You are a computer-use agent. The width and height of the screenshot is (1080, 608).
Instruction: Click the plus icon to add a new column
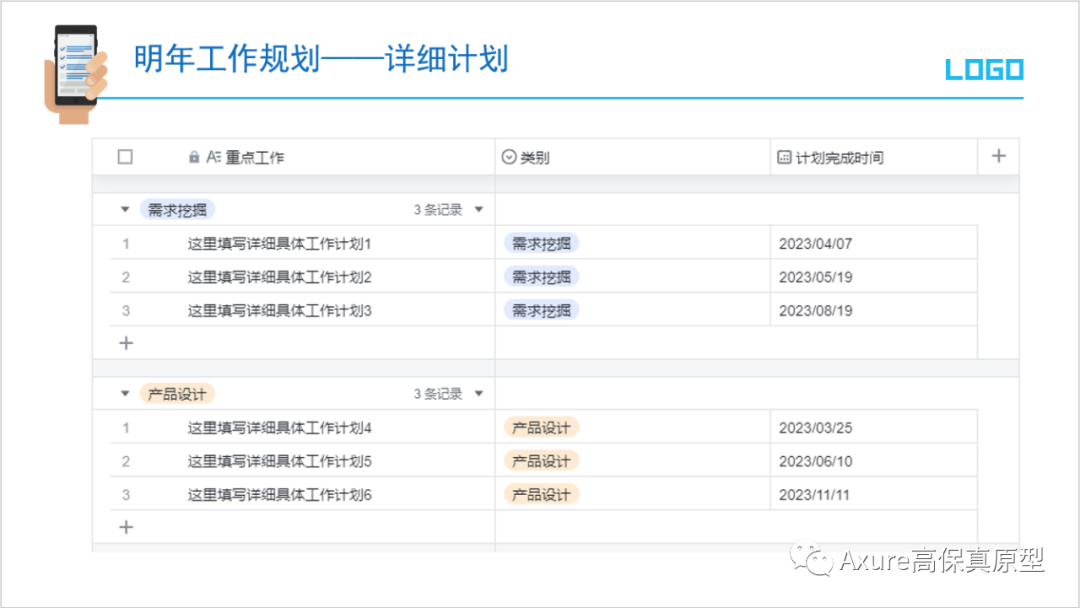[998, 155]
